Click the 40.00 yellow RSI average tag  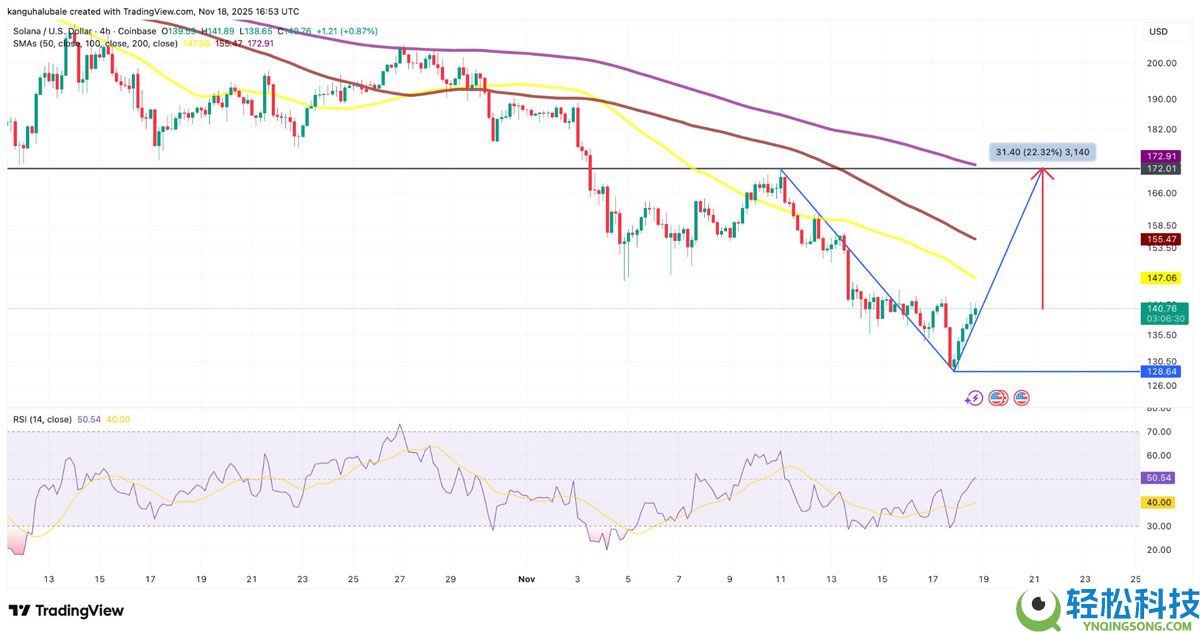[x=1159, y=501]
